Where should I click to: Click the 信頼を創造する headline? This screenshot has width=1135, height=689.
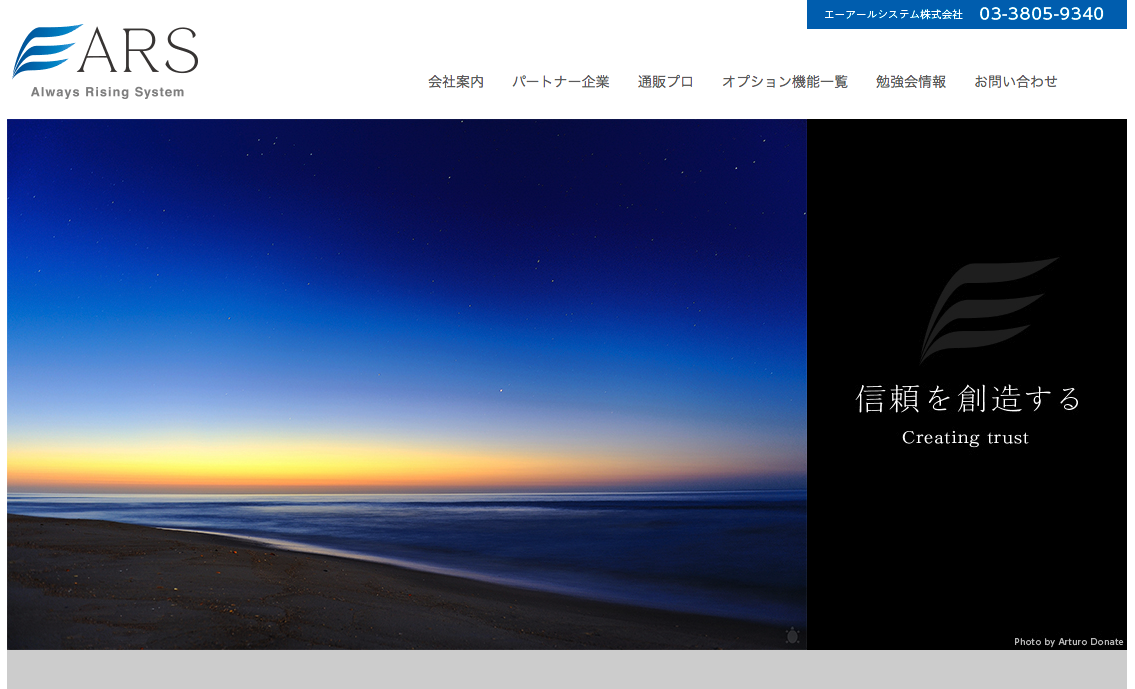coord(968,399)
